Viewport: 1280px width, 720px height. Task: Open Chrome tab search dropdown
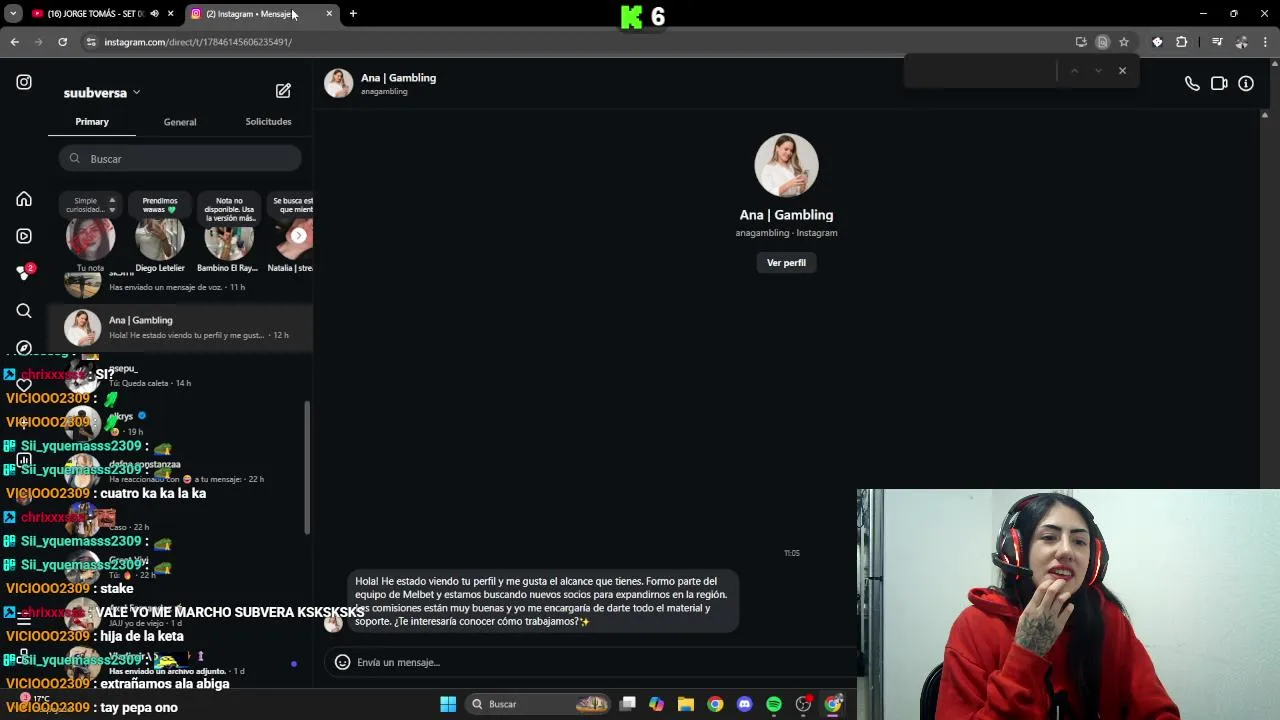click(x=13, y=13)
